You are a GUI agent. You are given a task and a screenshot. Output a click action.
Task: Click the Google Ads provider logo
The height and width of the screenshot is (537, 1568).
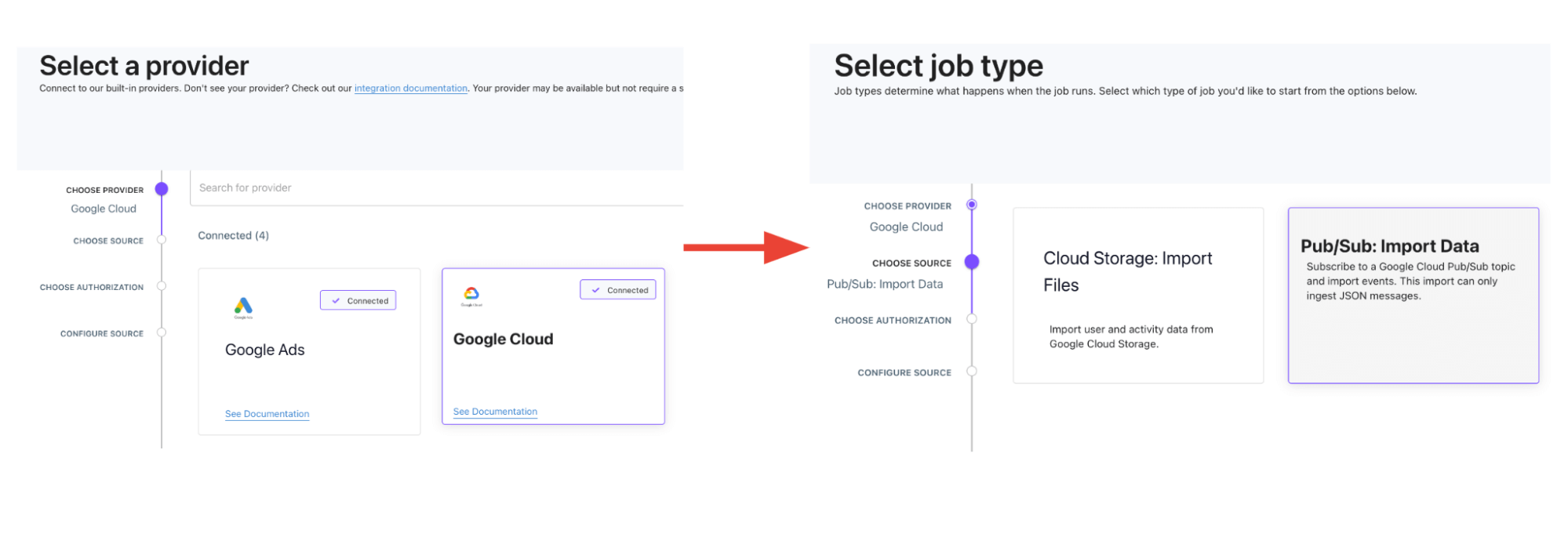pos(243,306)
